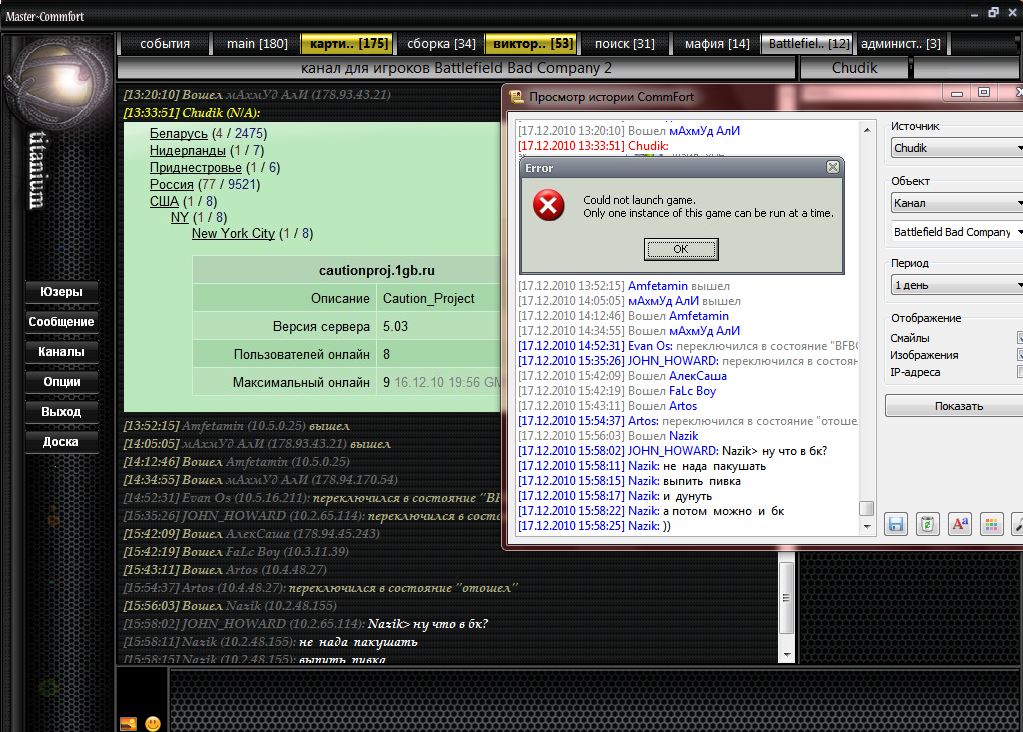Screen dimensions: 1023x732
Task: Open the main [180] channel tab
Action: point(257,44)
